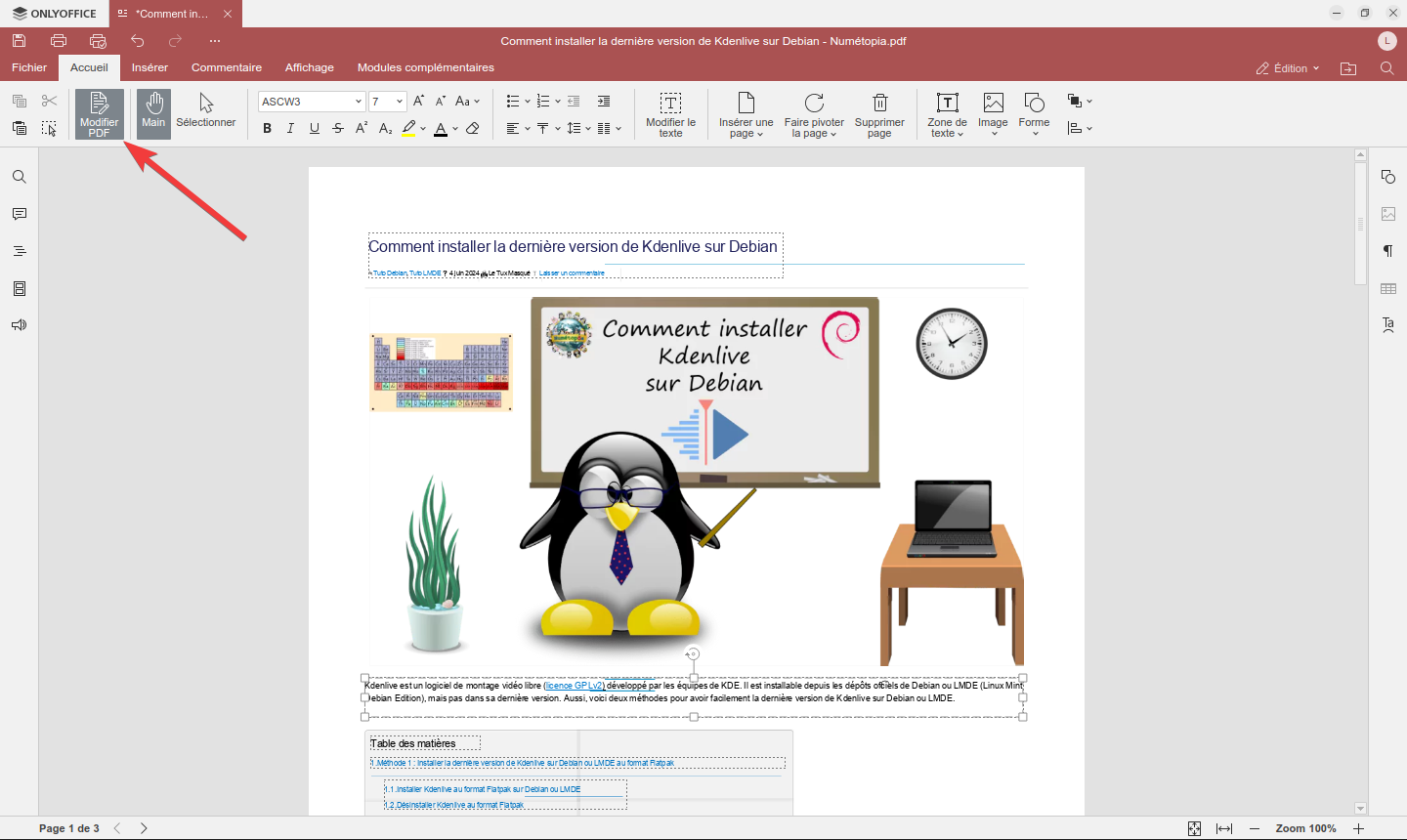
Task: Switch to the Insérer tab
Action: pyautogui.click(x=149, y=67)
